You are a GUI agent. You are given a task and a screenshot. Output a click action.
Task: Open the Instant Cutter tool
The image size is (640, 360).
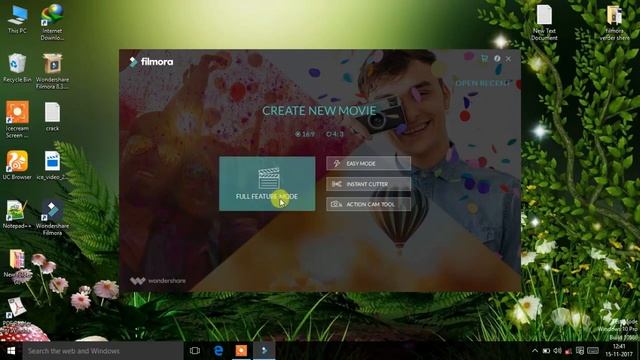368,184
